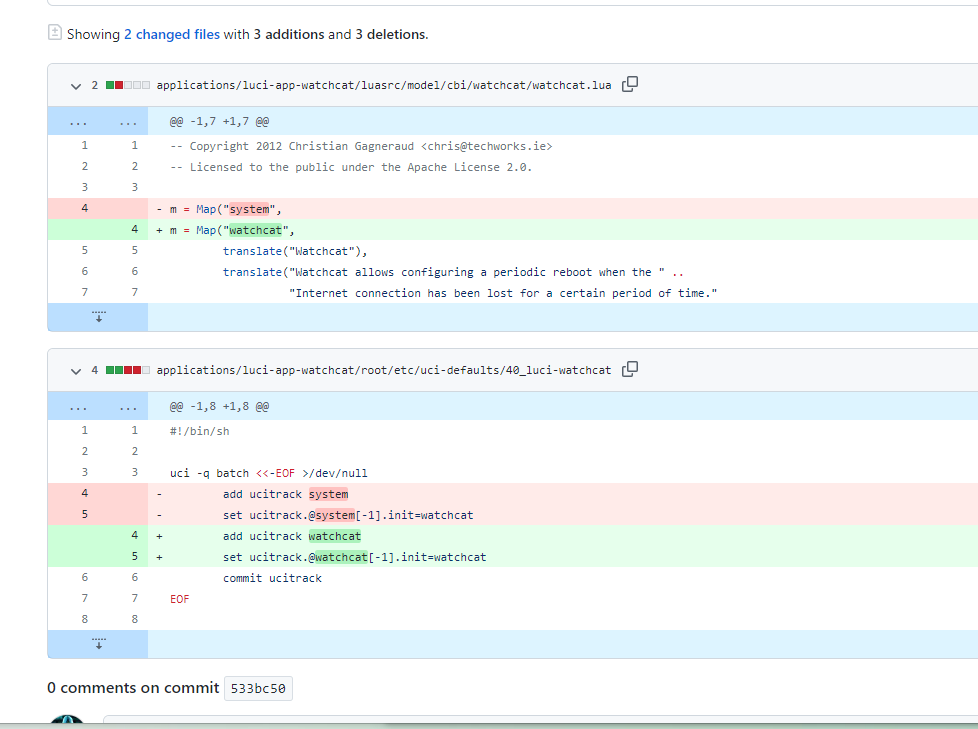Viewport: 978px width, 729px height.
Task: Expand hidden lines below the 40_luci-watchcat diff
Action: (97, 641)
